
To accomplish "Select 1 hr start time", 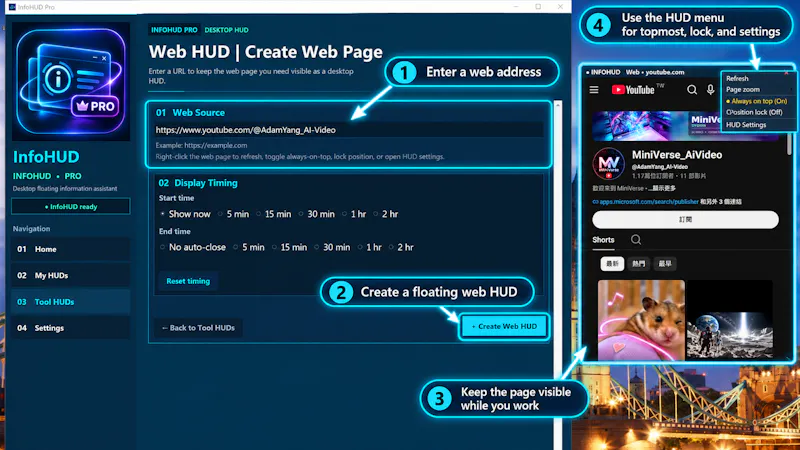I will (354, 214).
